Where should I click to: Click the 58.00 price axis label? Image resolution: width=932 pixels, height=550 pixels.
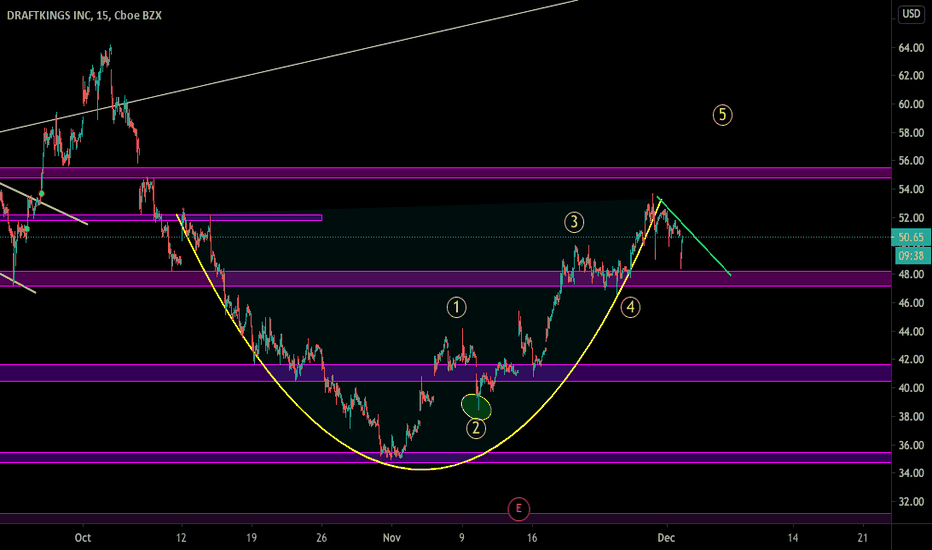[x=911, y=133]
